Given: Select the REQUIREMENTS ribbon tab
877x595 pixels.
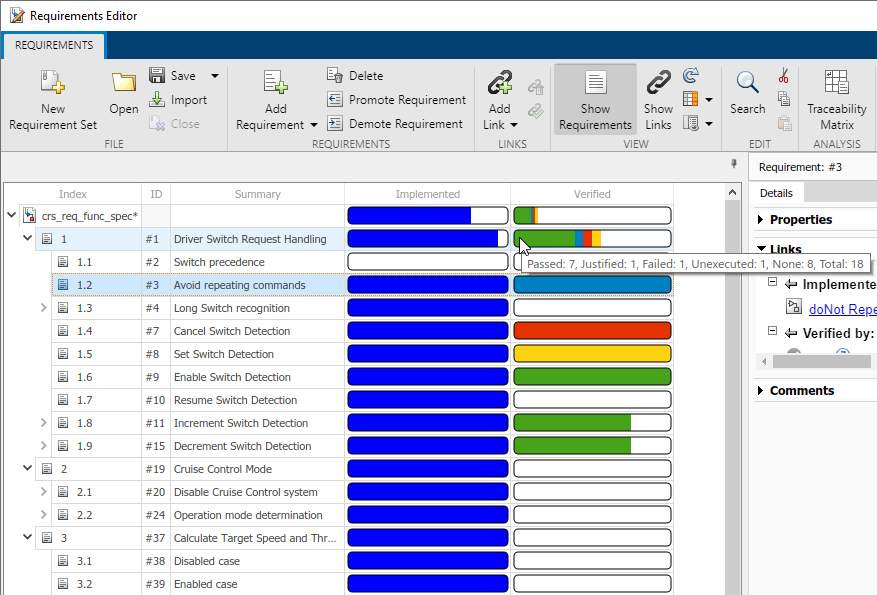Looking at the screenshot, I should click(x=54, y=45).
